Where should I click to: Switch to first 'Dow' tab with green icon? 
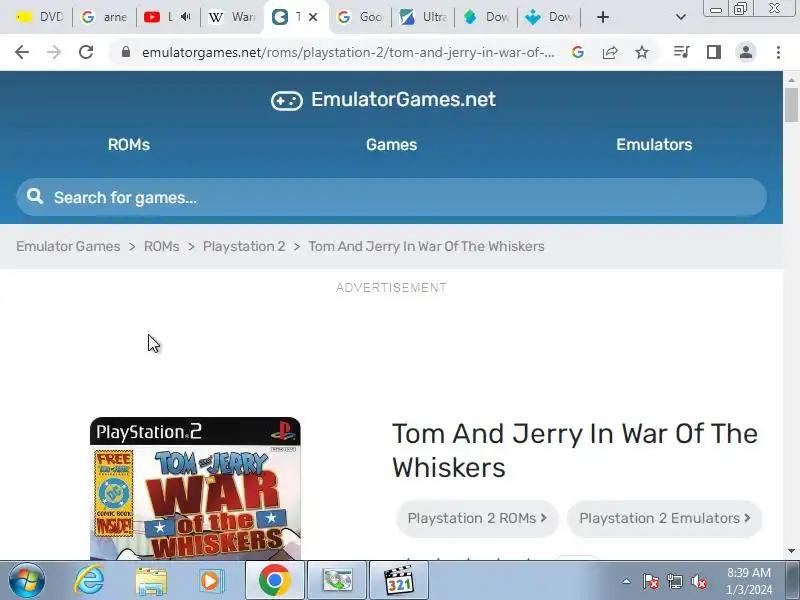click(x=486, y=17)
